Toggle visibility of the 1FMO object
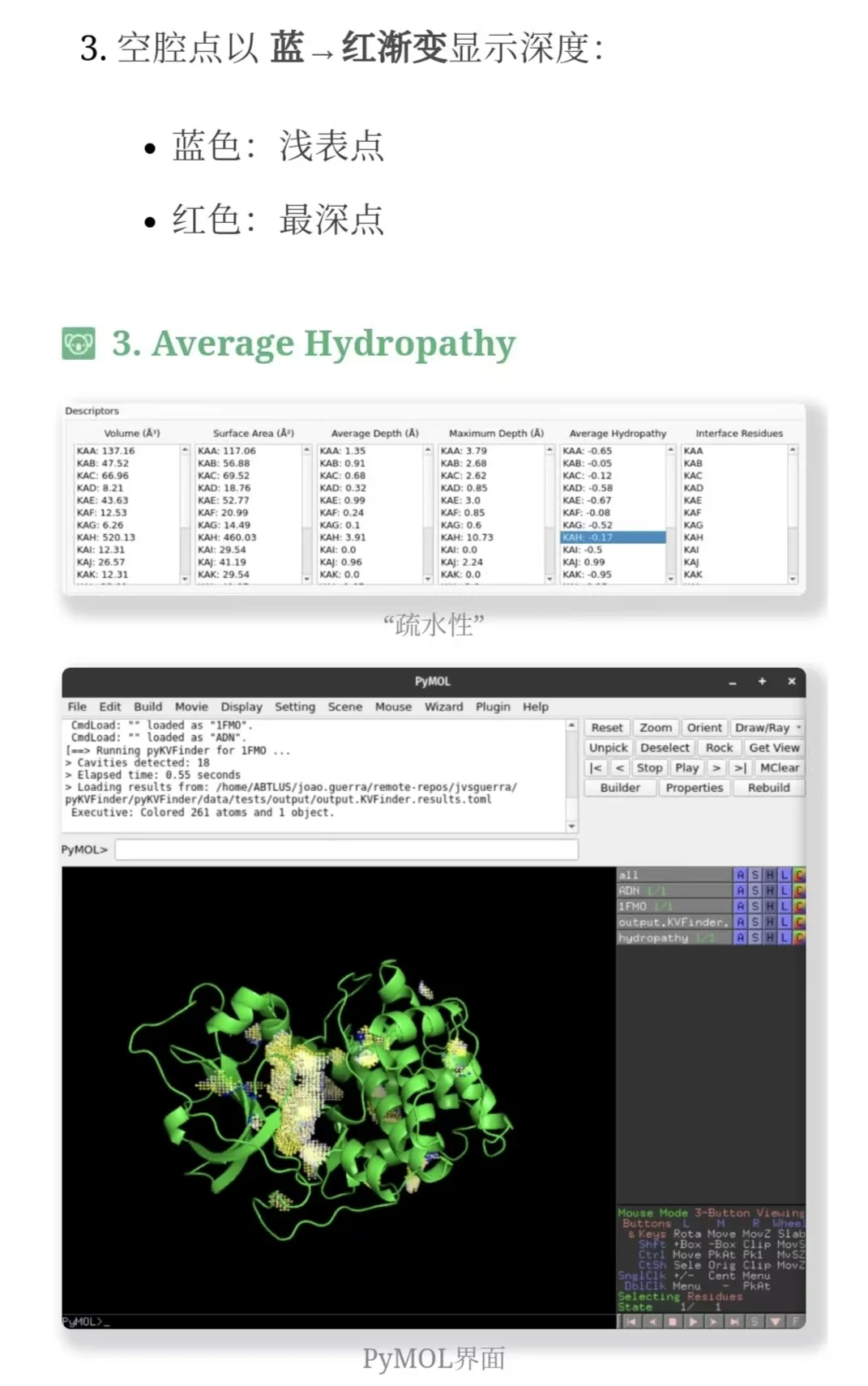 (674, 906)
